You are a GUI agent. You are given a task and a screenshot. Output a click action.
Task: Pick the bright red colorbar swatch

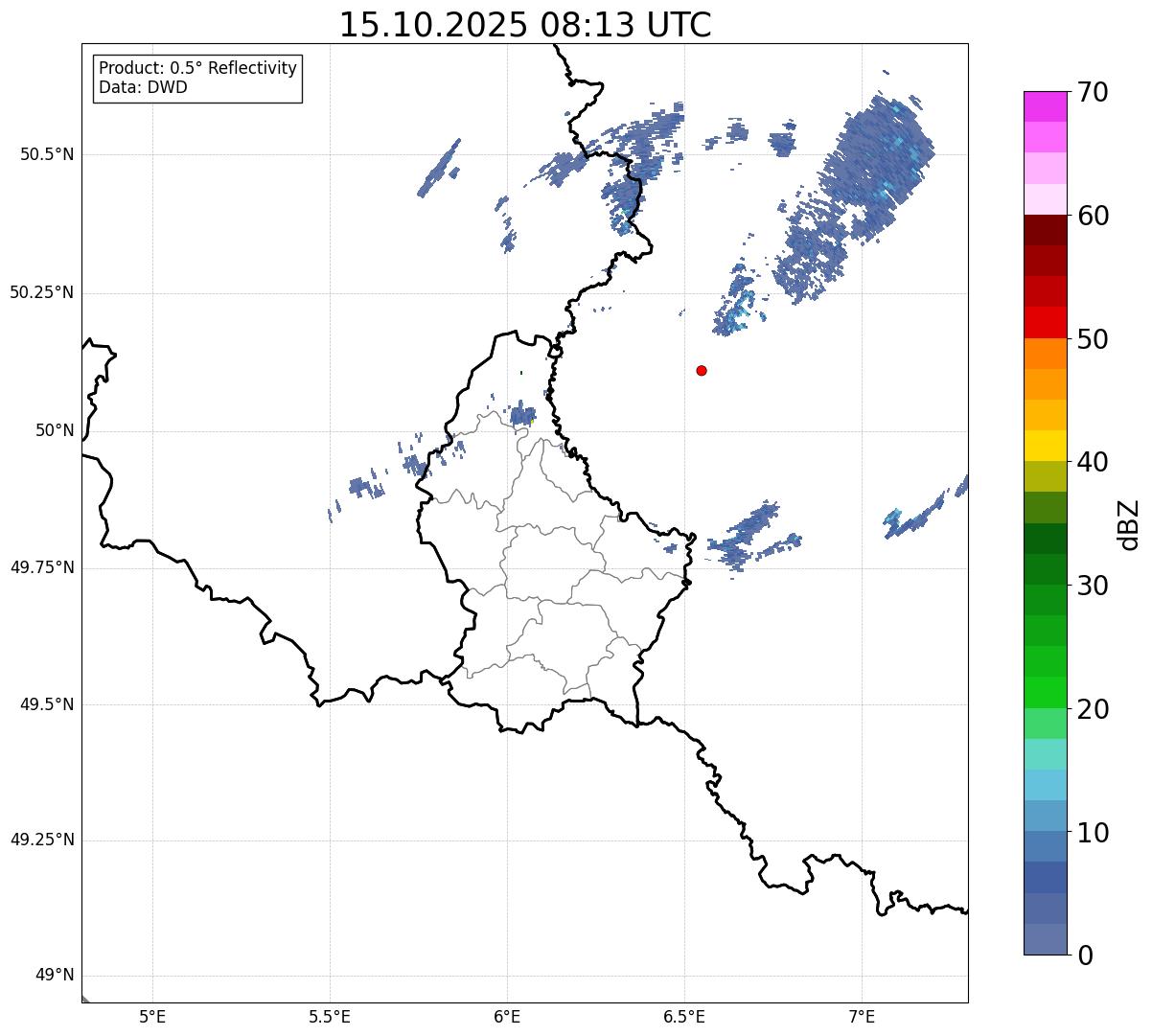click(1046, 323)
